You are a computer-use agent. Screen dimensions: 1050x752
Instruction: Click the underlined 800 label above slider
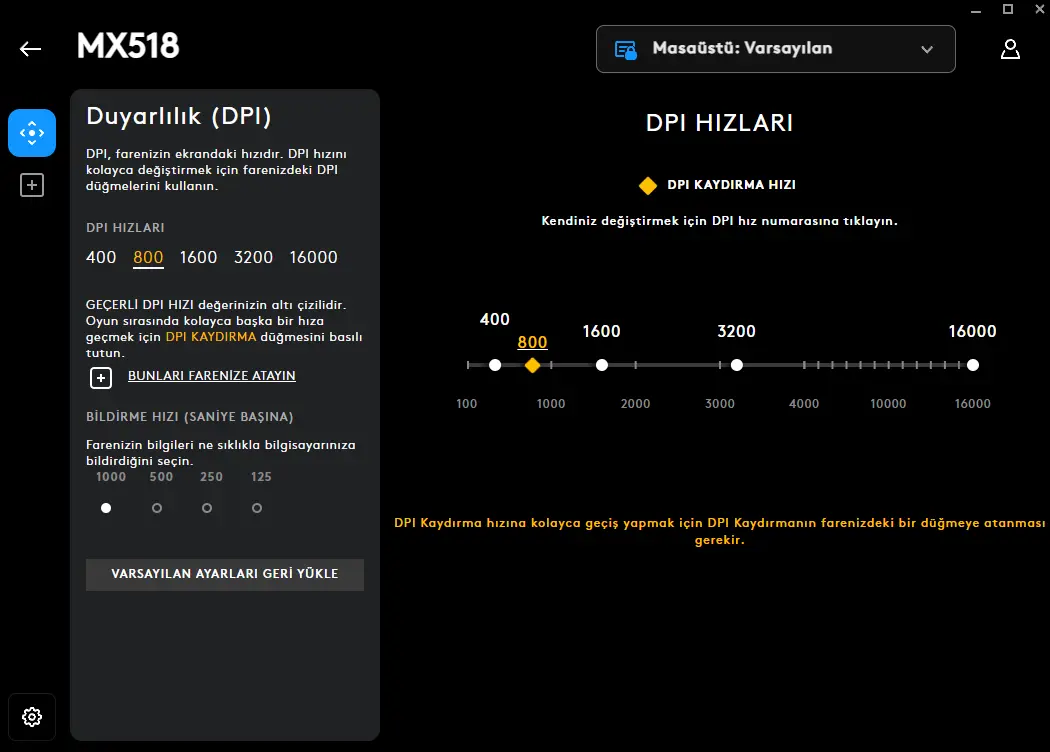532,342
